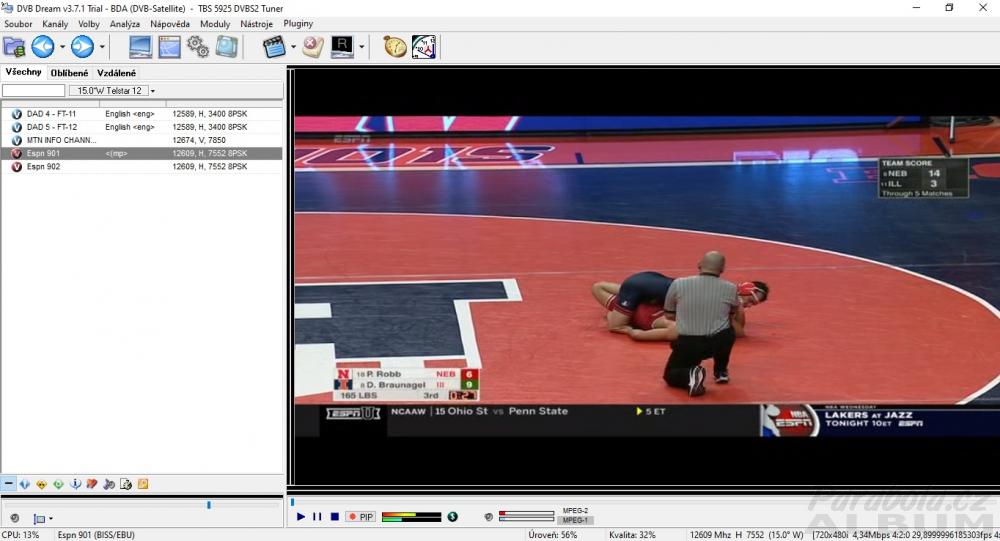Open the dropdown arrow beside the previous channel button

point(62,47)
